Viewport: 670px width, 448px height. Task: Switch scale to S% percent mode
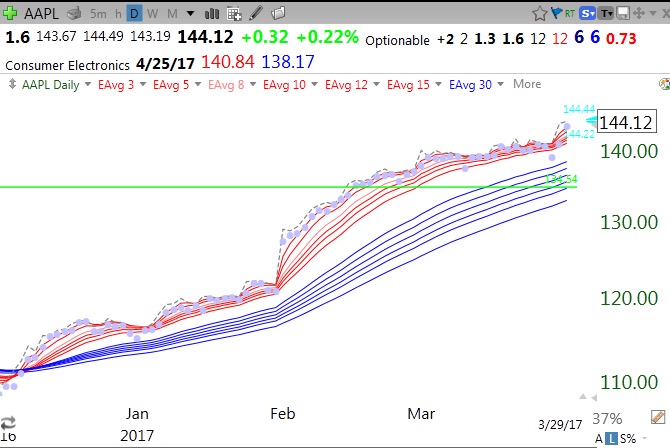(x=628, y=439)
